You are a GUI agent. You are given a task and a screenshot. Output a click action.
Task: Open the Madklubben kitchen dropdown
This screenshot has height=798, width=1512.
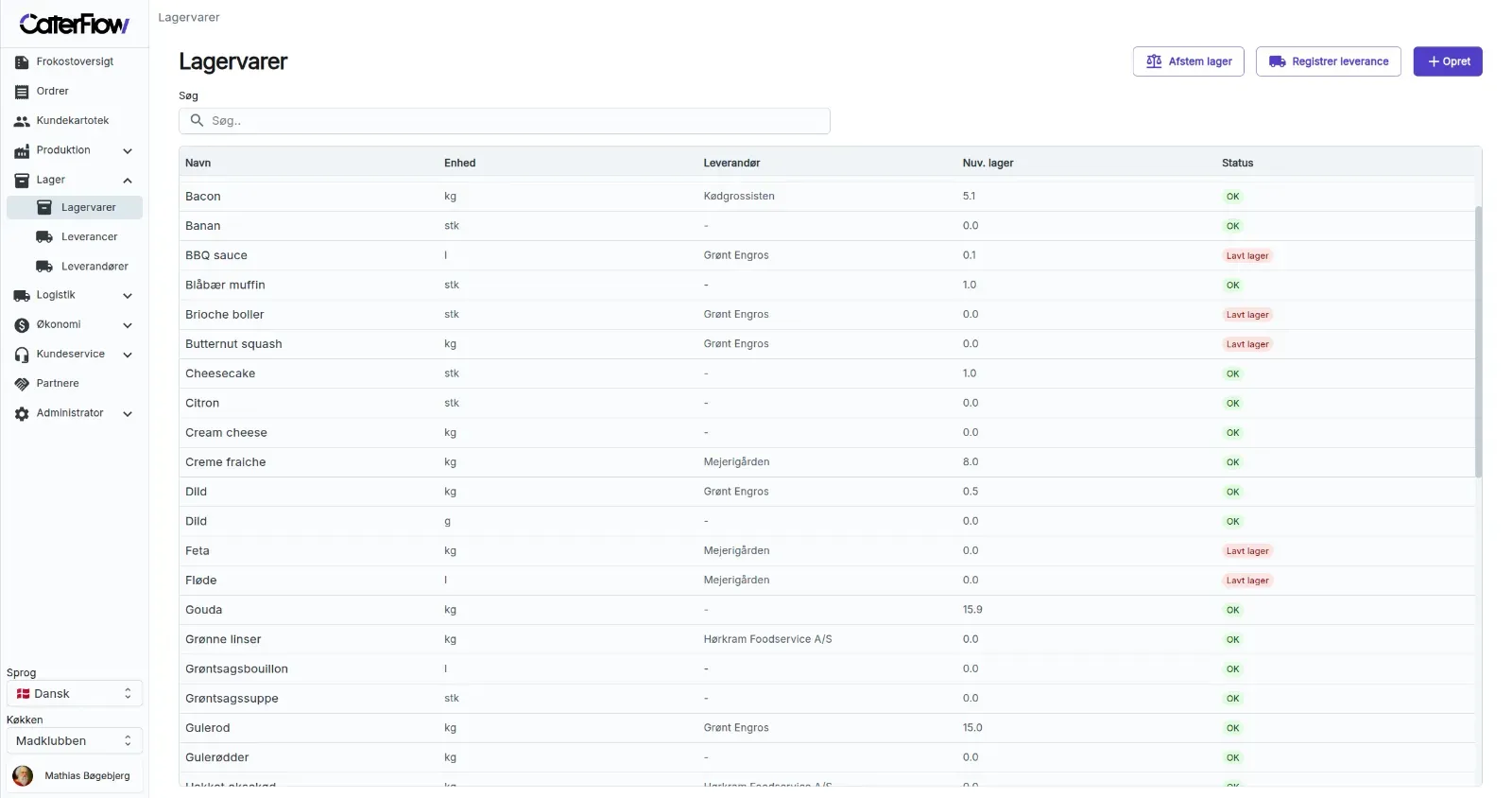coord(75,741)
